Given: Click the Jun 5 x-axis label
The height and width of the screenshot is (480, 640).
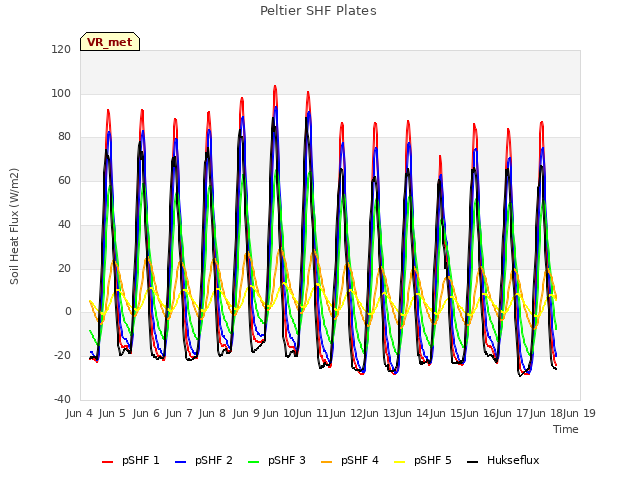Looking at the screenshot, I should coord(112,413).
